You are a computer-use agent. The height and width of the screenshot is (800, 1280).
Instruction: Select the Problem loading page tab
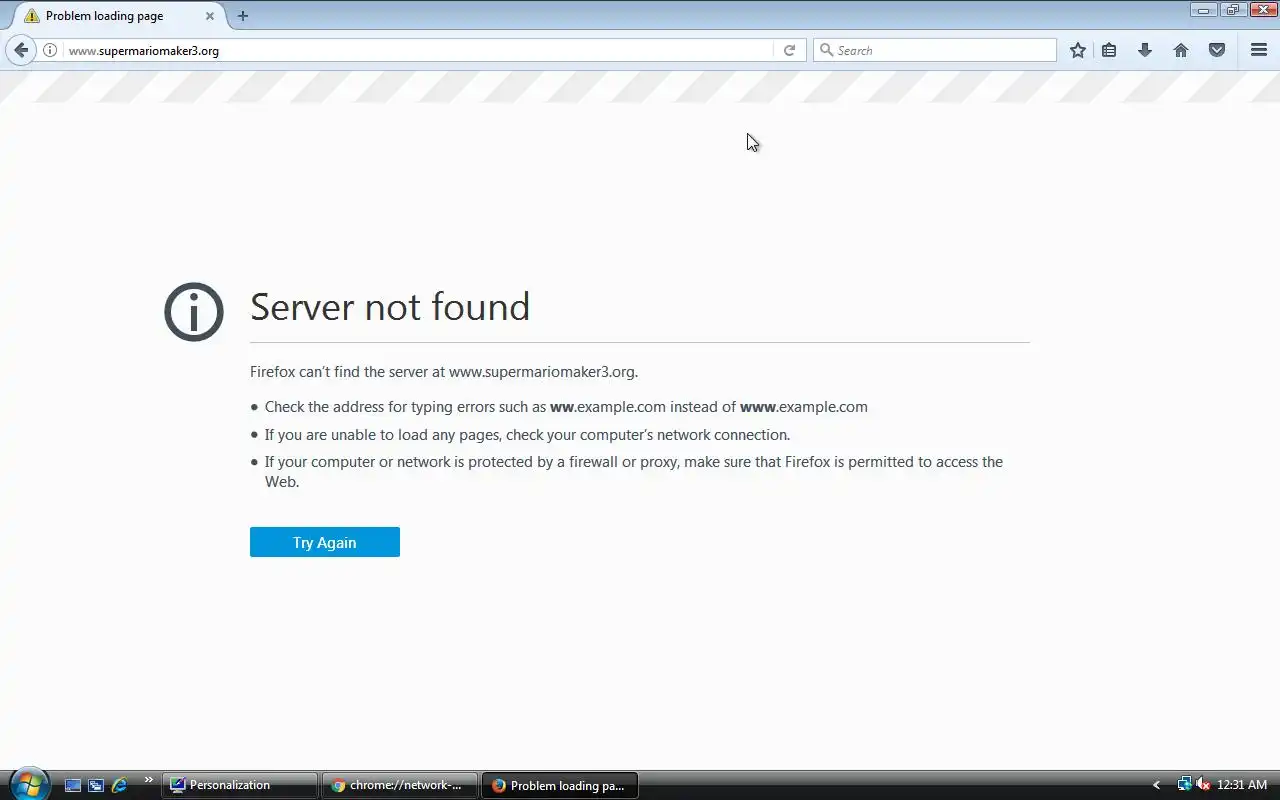(120, 16)
